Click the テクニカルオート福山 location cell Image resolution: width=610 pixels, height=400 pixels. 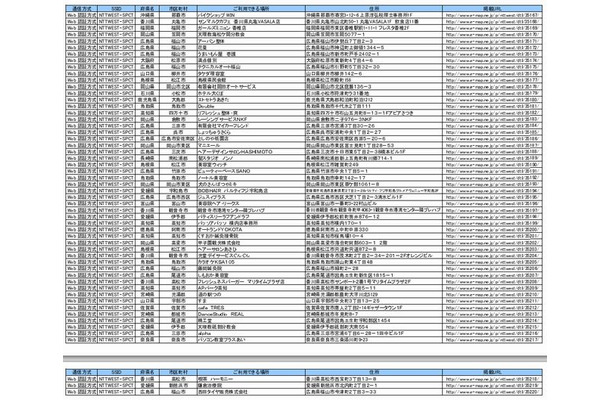[251, 67]
